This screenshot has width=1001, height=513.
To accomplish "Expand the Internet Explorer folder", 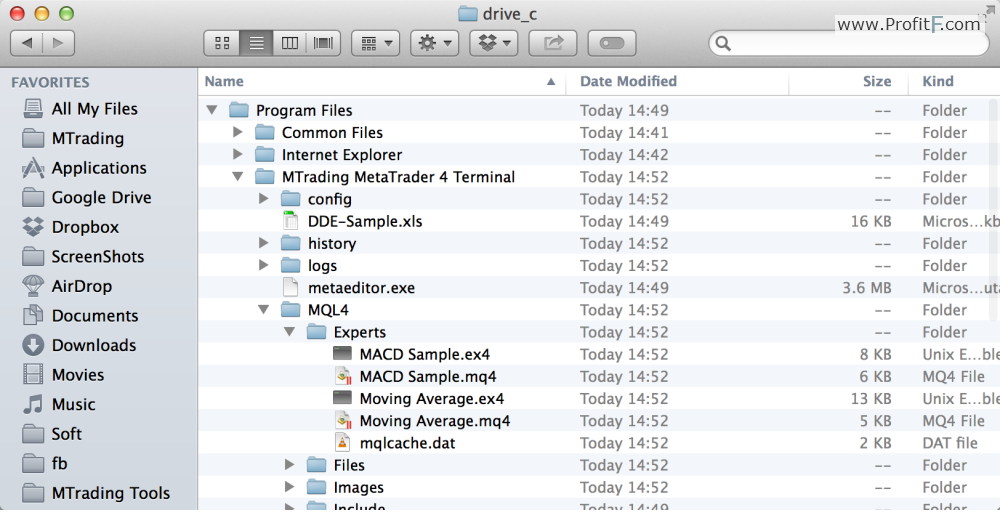I will click(x=237, y=154).
